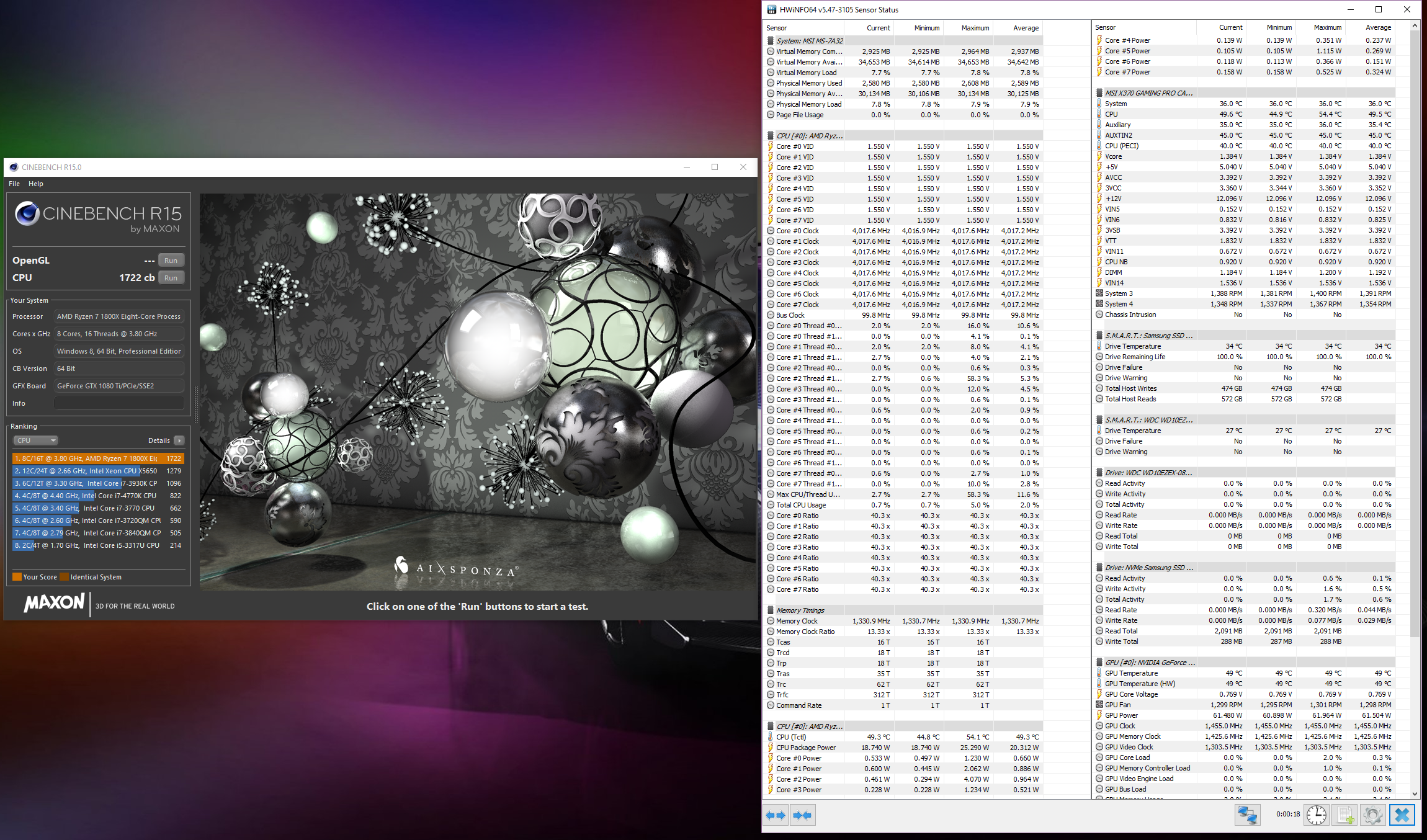The width and height of the screenshot is (1427, 840).
Task: Click the empty Info text field
Action: tap(119, 403)
